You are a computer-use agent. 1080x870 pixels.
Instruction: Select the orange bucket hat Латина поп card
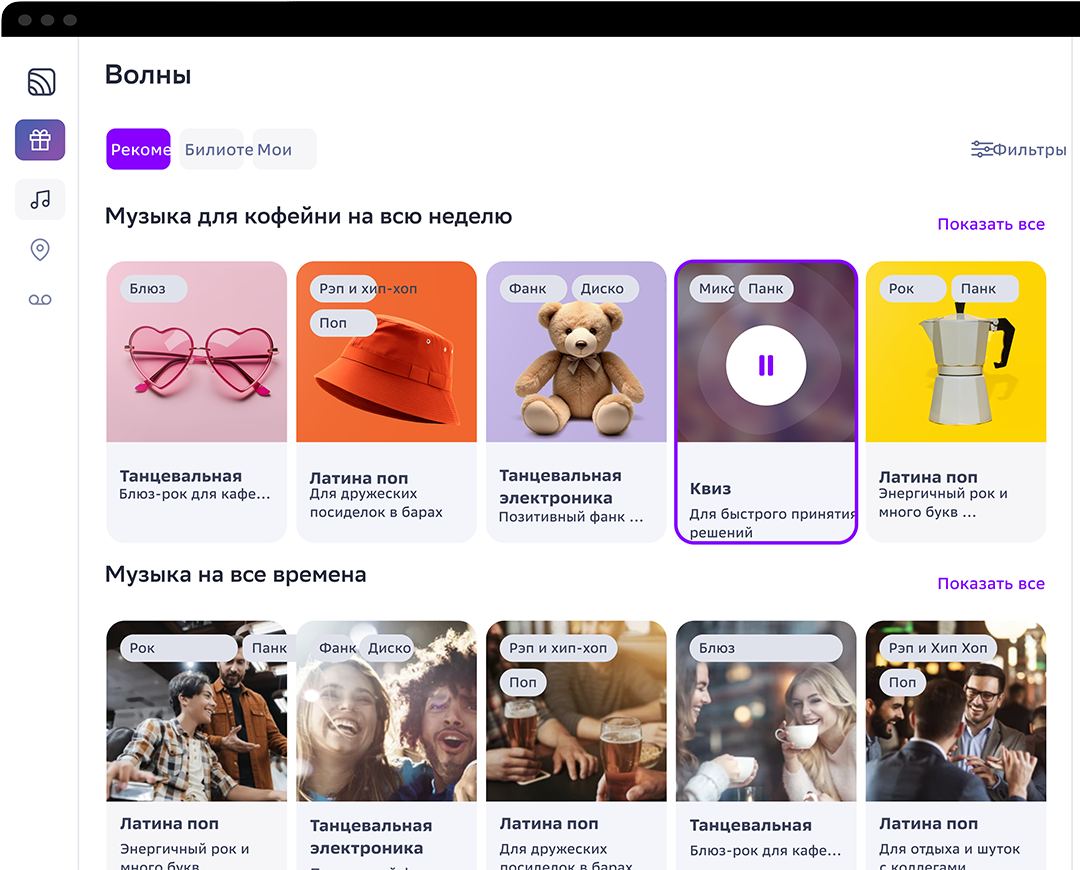click(x=386, y=402)
